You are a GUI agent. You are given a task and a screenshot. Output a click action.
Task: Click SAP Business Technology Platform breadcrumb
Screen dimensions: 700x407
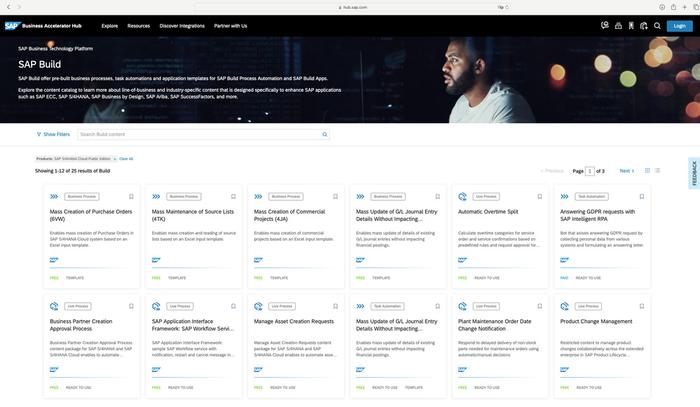(x=55, y=49)
